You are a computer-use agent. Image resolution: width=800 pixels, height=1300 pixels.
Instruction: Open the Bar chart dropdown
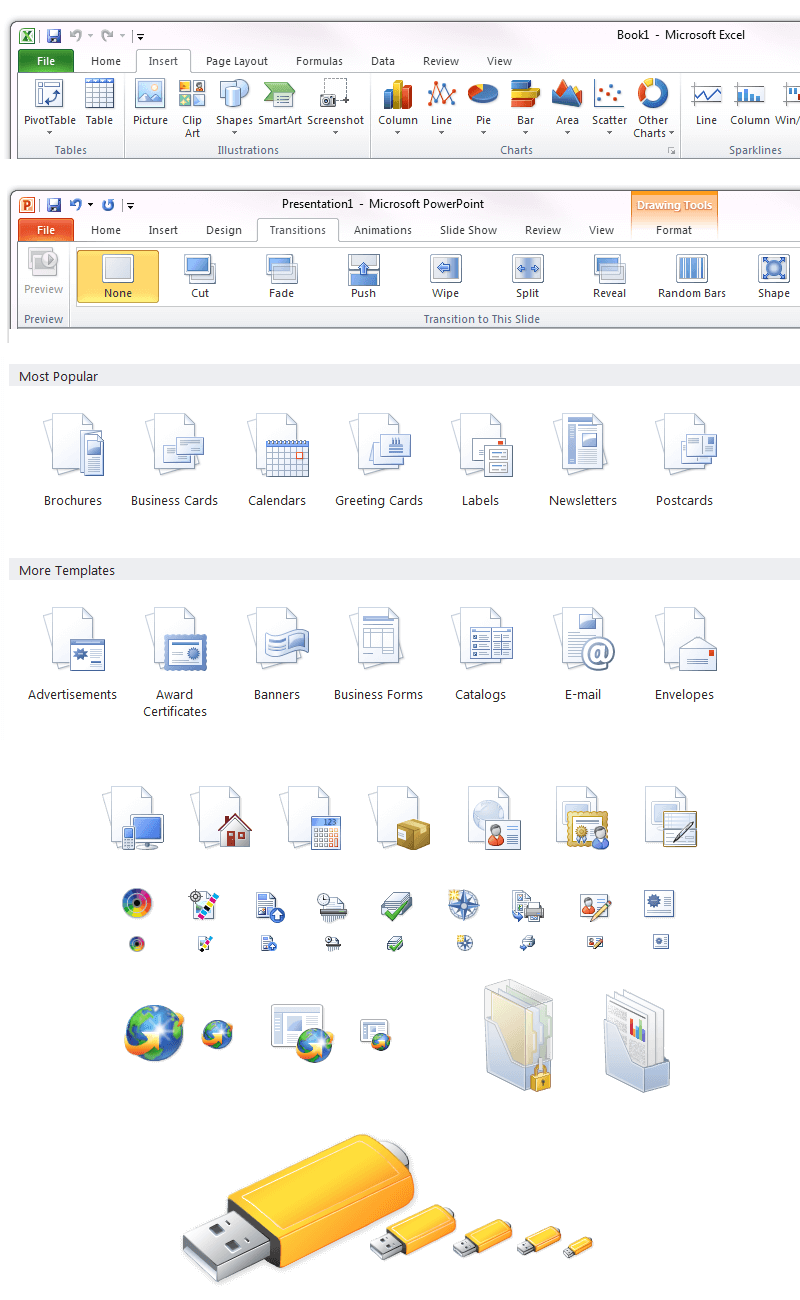tap(525, 109)
